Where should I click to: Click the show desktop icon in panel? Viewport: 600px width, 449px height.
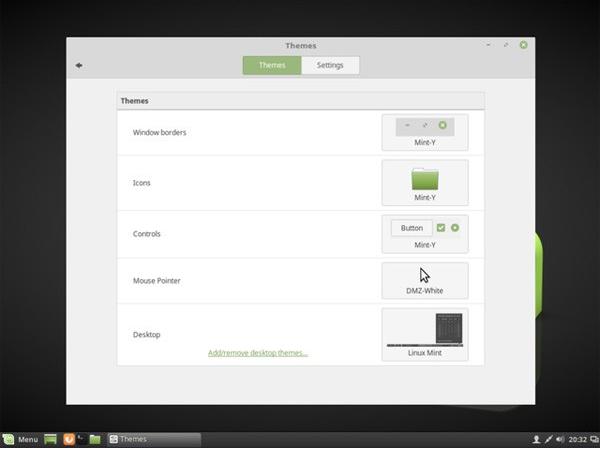50,439
